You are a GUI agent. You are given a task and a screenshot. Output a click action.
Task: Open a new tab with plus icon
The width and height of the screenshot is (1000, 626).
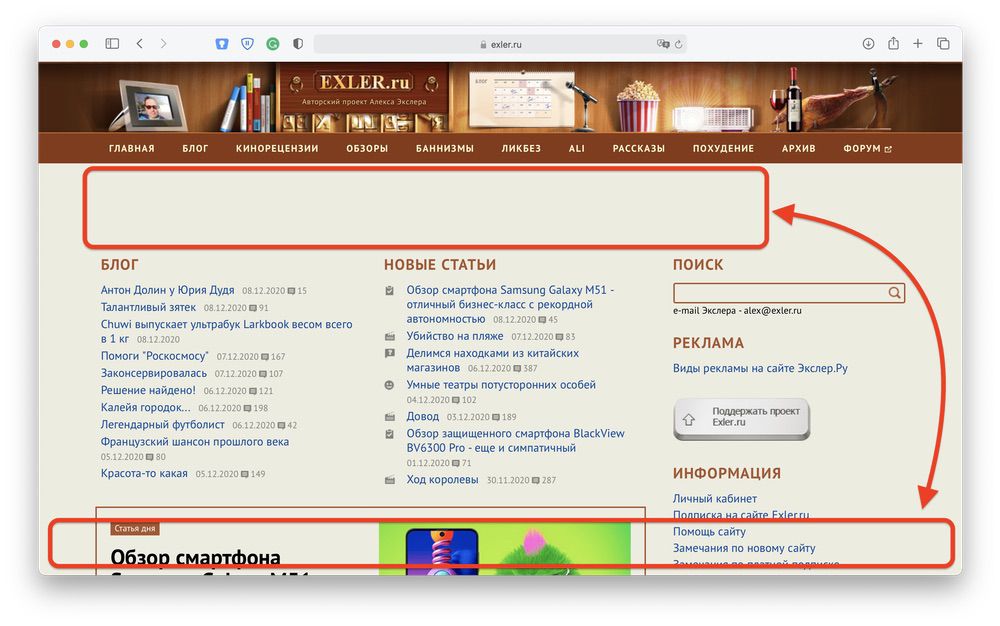(918, 43)
